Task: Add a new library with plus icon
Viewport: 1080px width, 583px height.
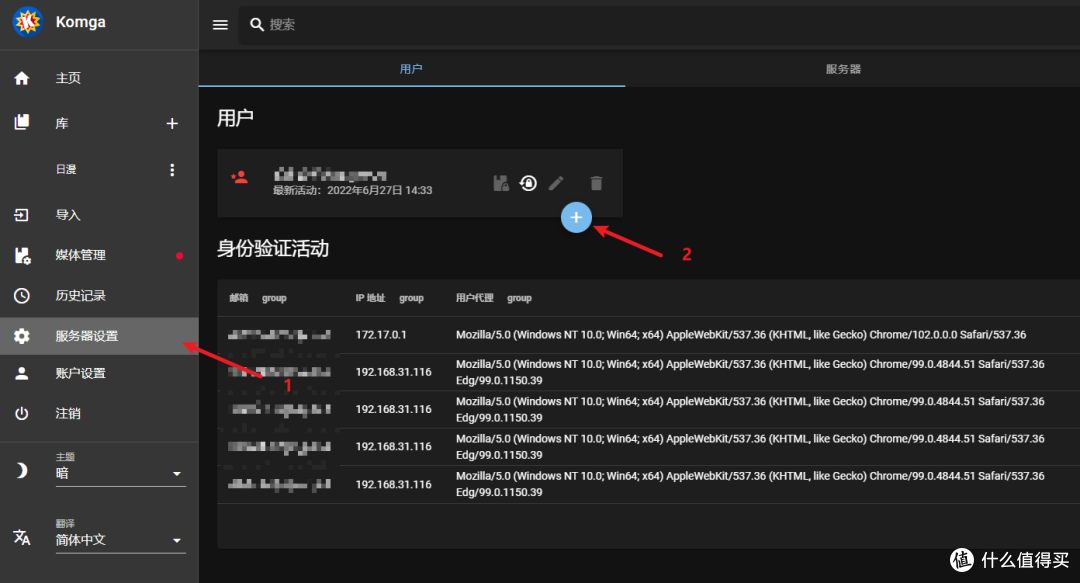Action: tap(172, 124)
